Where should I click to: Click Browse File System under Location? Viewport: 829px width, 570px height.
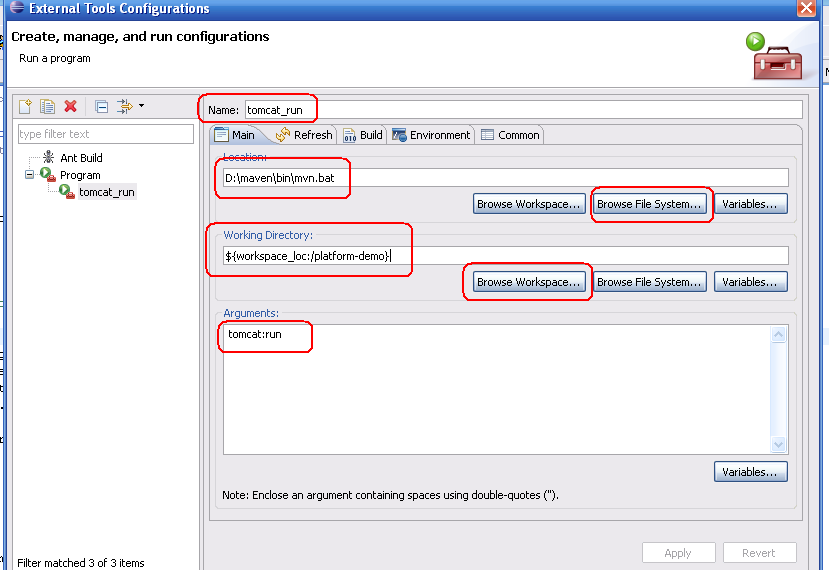click(649, 204)
